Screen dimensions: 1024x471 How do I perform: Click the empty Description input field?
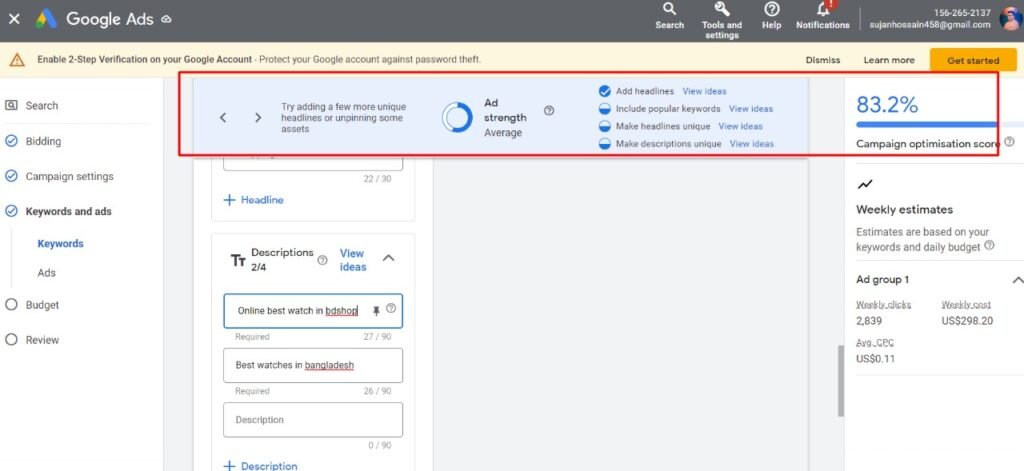313,420
